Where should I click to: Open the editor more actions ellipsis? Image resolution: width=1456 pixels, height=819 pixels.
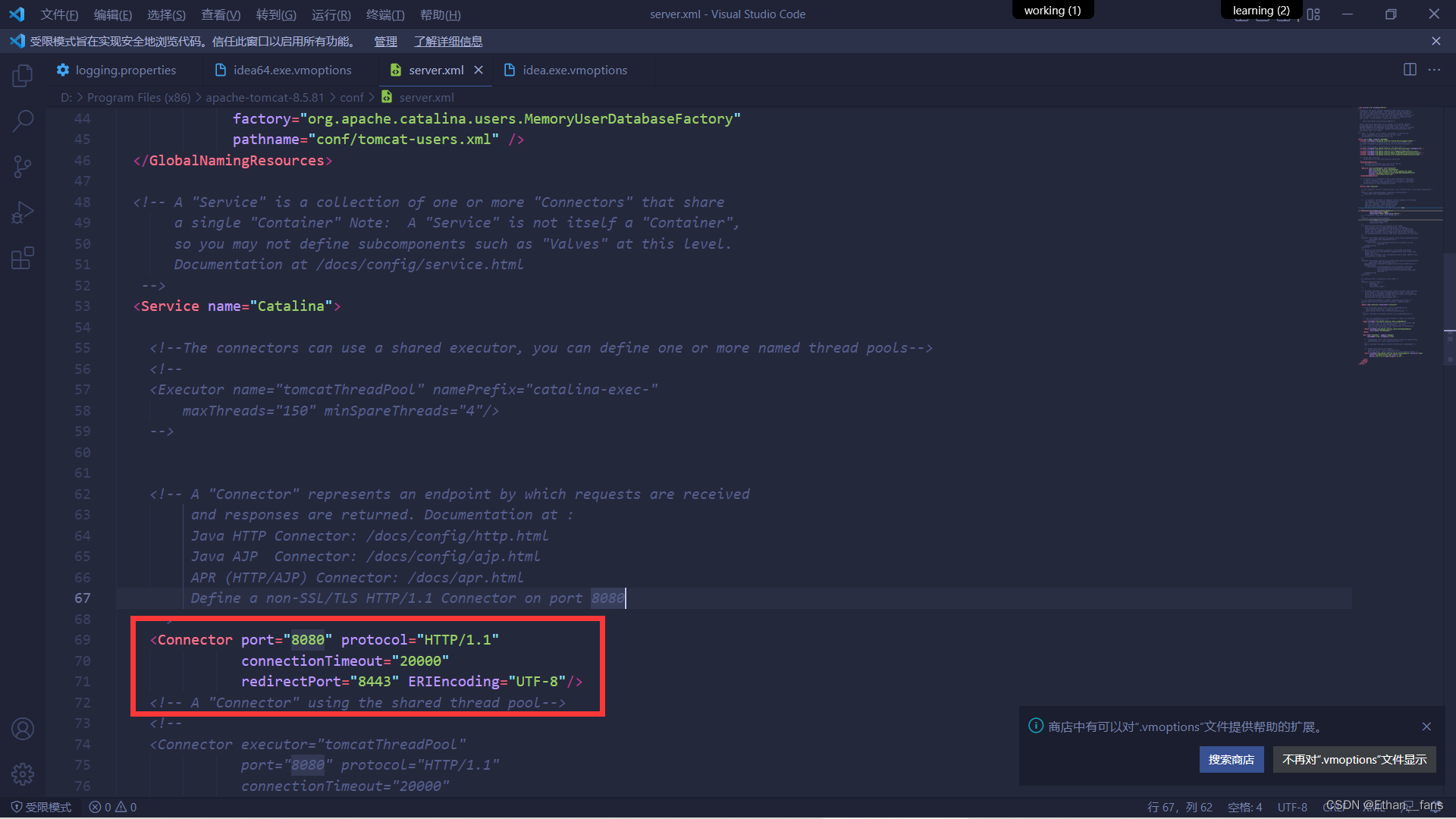[x=1434, y=70]
